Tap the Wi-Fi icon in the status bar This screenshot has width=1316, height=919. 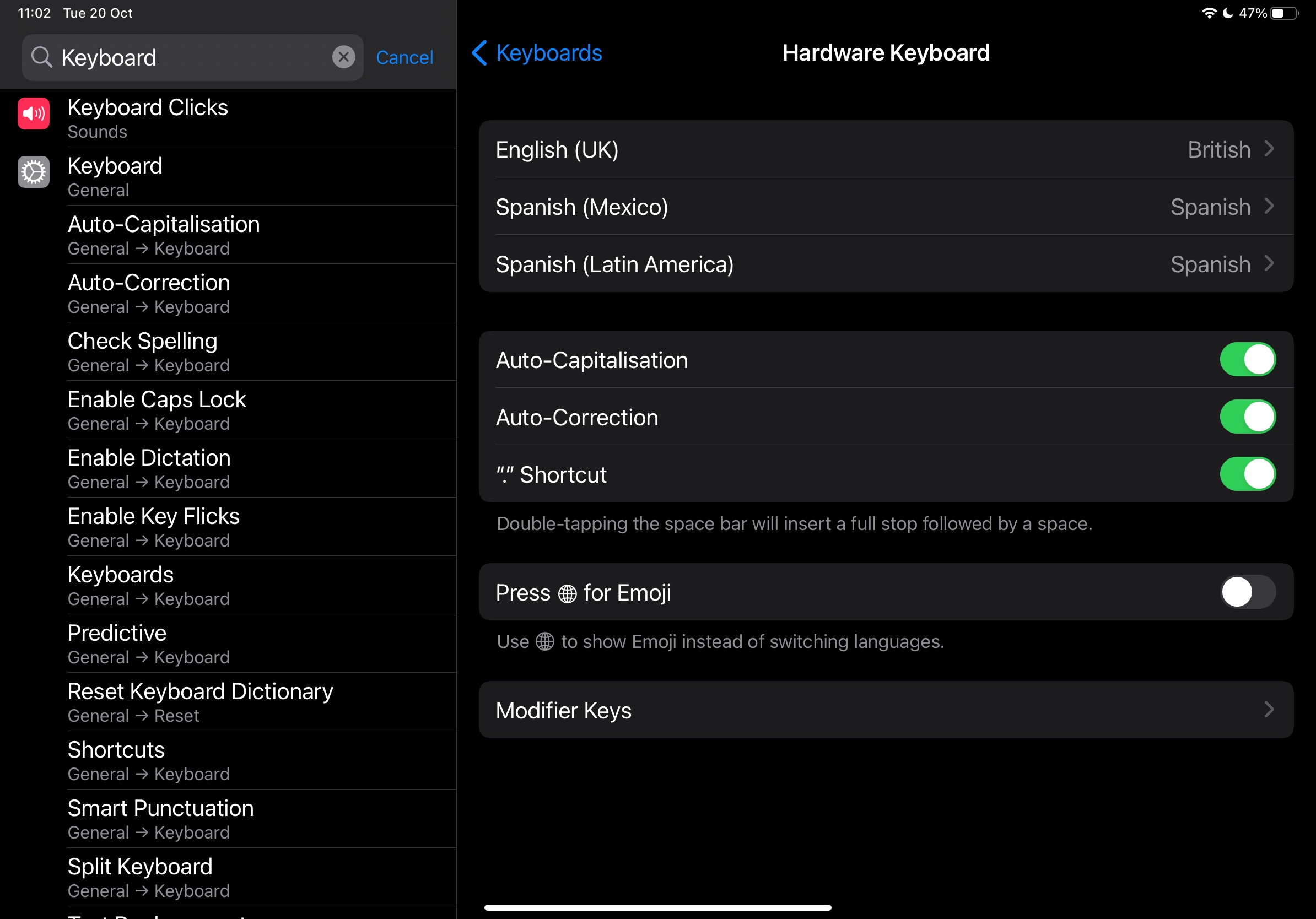tap(1210, 13)
